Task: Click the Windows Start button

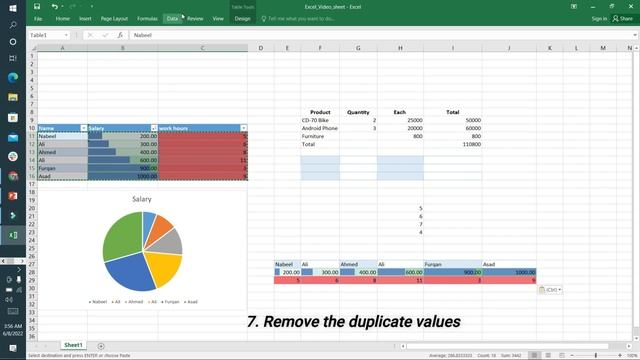Action: pos(13,8)
